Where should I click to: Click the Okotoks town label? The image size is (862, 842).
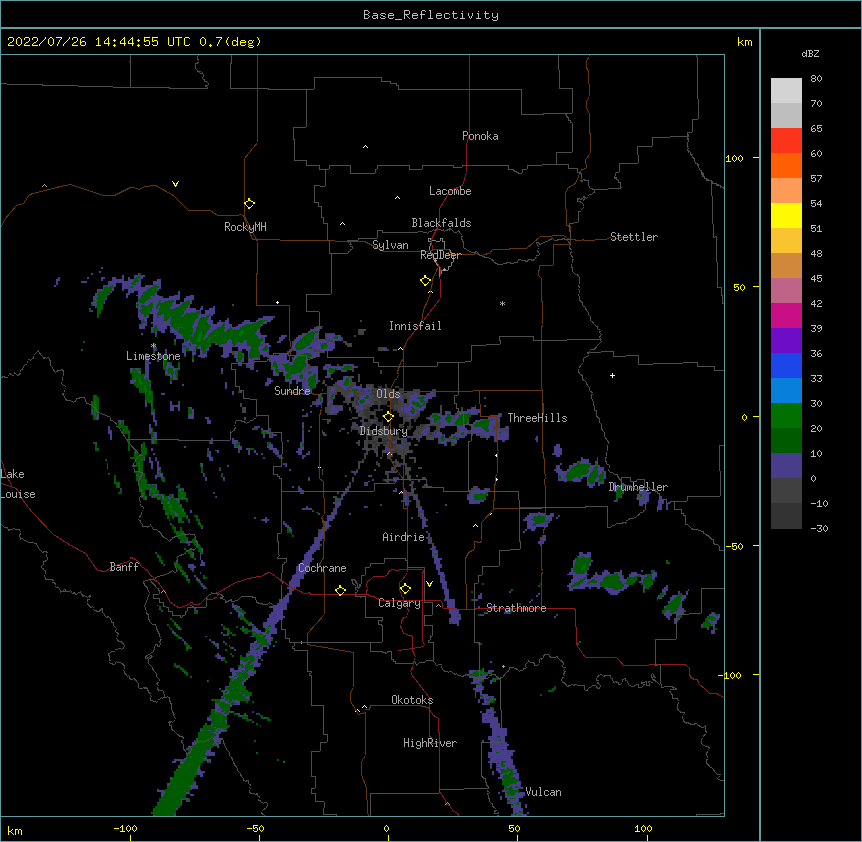412,700
